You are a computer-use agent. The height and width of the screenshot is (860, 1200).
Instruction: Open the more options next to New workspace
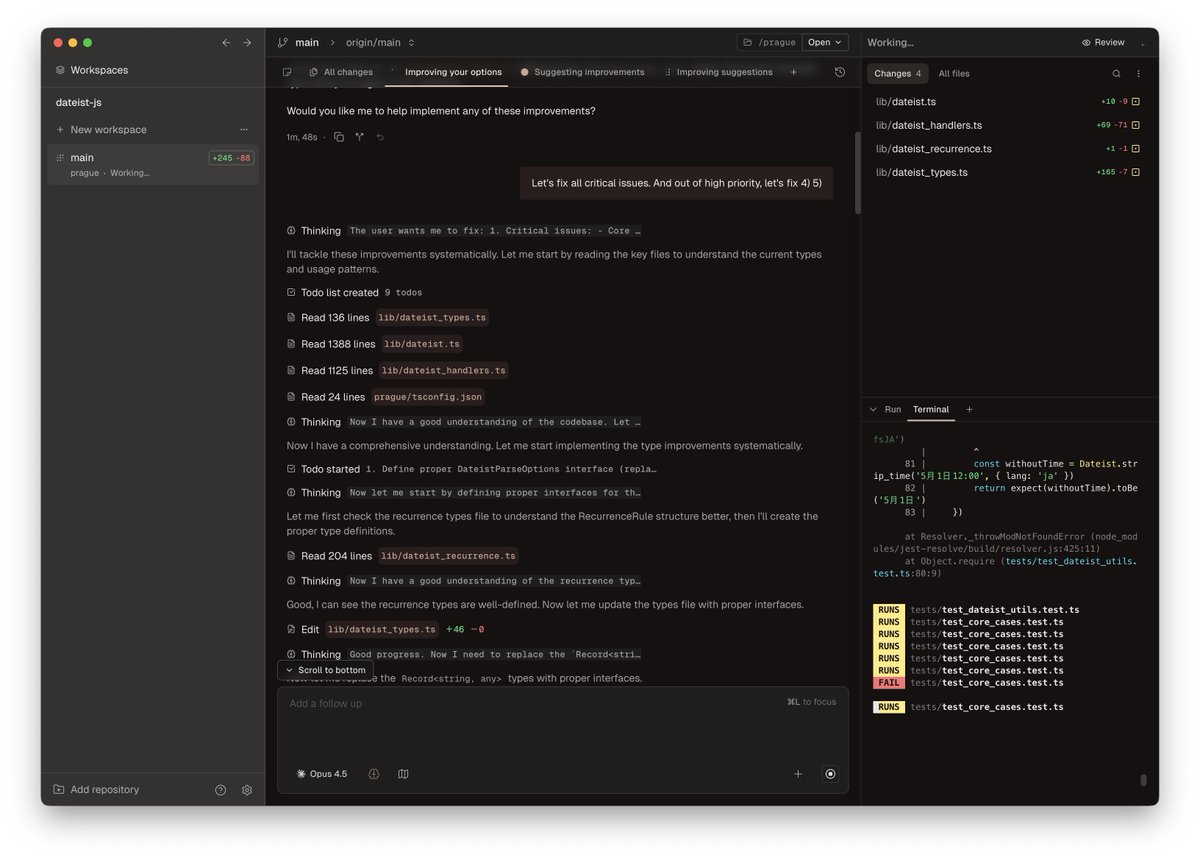point(244,129)
